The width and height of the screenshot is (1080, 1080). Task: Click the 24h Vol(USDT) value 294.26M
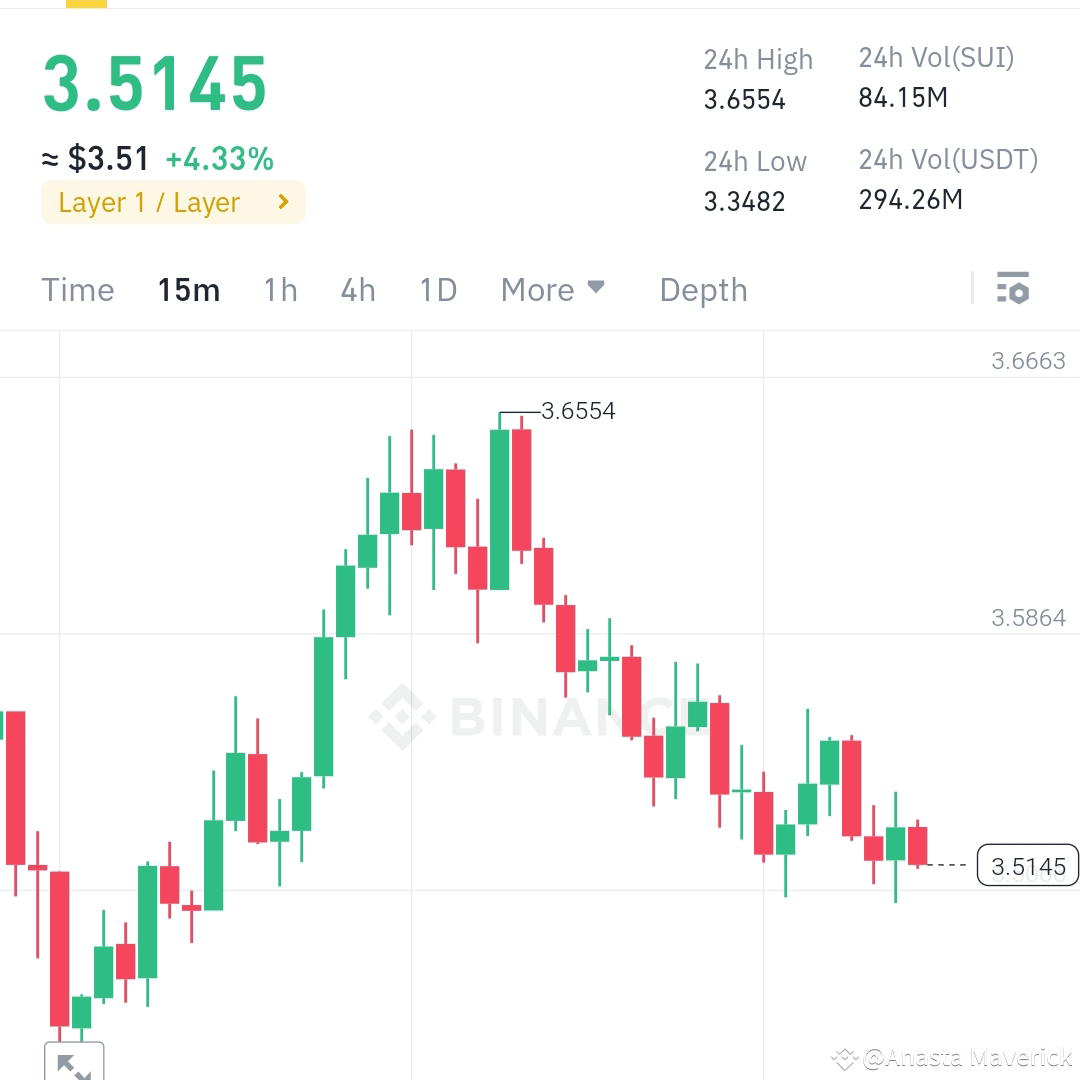coord(910,199)
